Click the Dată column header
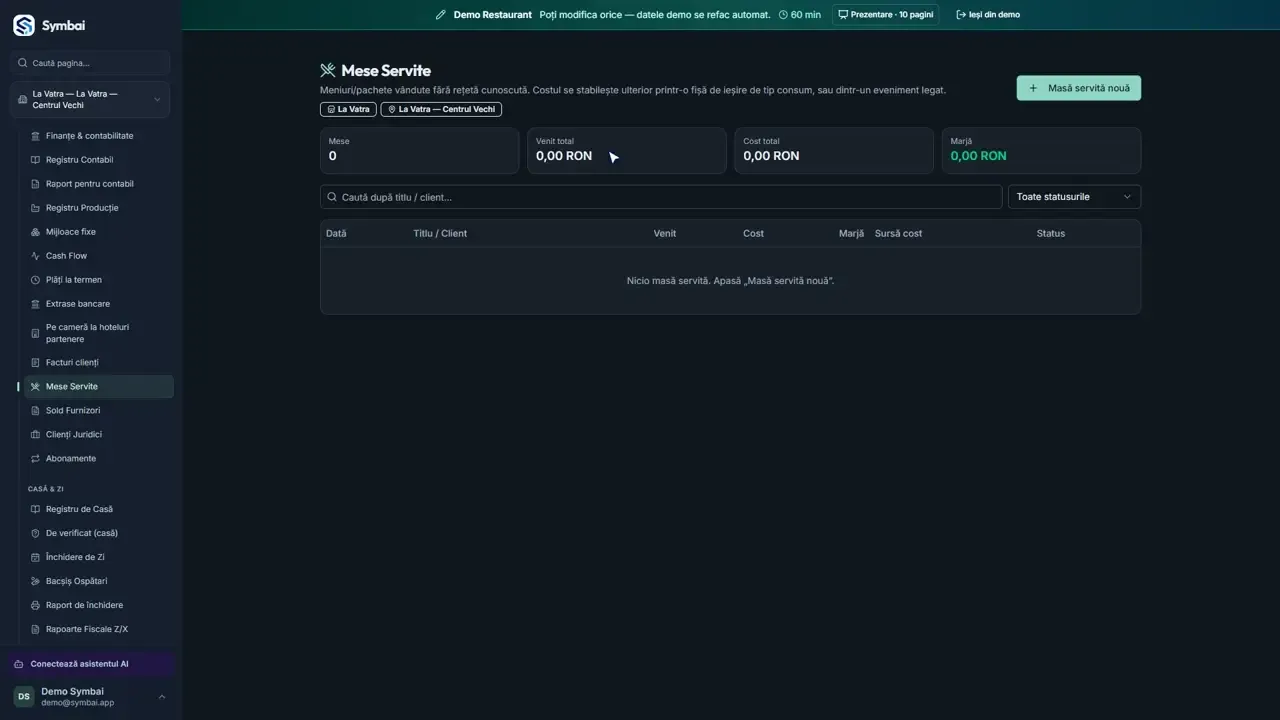This screenshot has height=720, width=1280. (x=336, y=233)
